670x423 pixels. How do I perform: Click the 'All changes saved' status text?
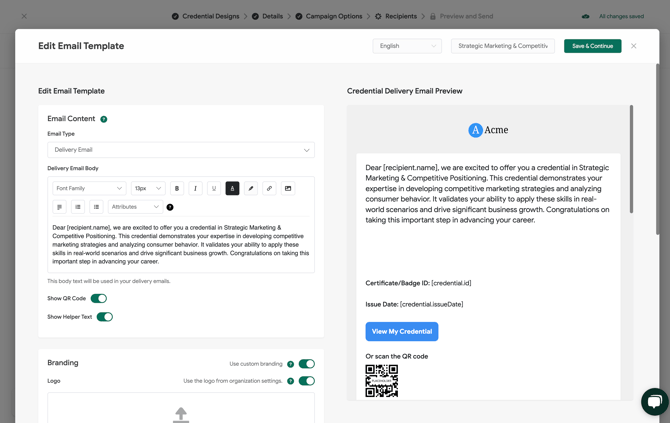(x=621, y=17)
